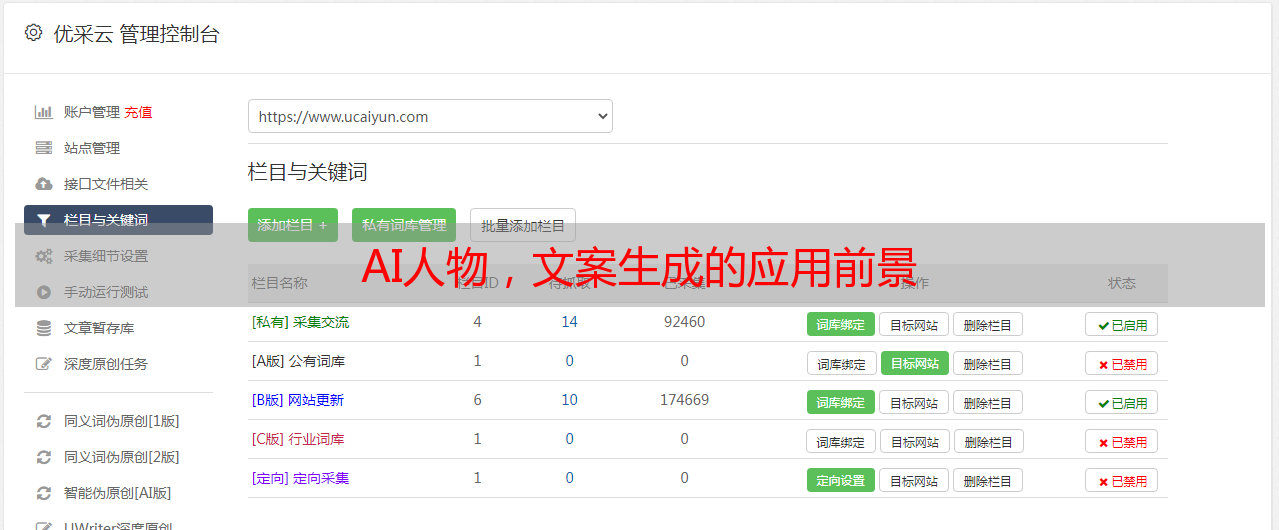Click the refresh icon for 同义词伪原创[1版]
Viewport: 1279px width, 530px height.
coord(44,421)
